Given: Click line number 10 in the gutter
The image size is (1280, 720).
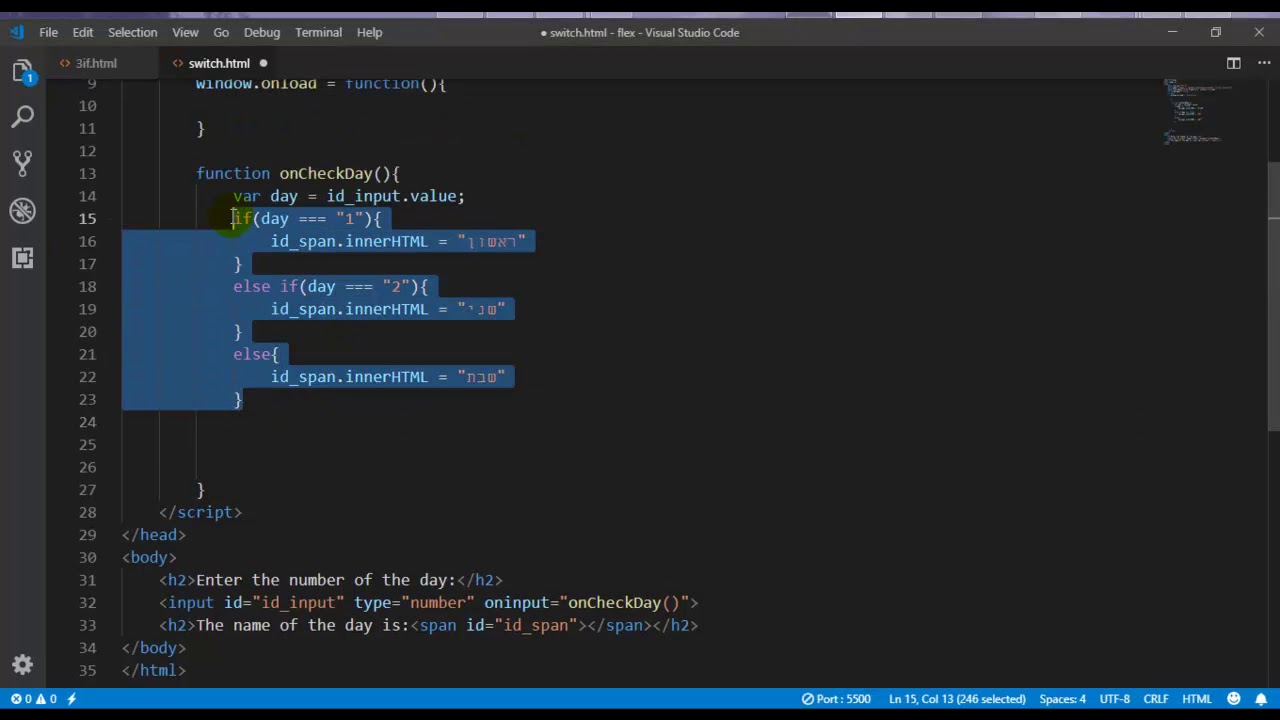Looking at the screenshot, I should (x=88, y=106).
